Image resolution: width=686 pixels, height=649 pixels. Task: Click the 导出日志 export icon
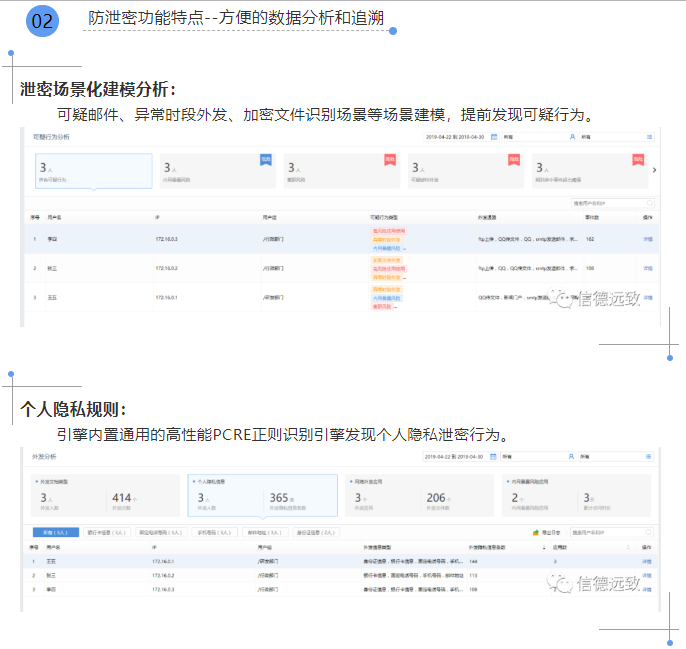click(537, 533)
